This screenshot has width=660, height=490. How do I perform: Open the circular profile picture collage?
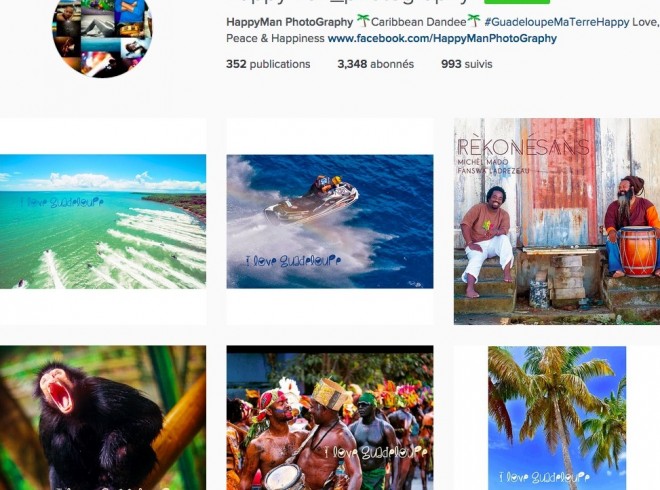(102, 38)
